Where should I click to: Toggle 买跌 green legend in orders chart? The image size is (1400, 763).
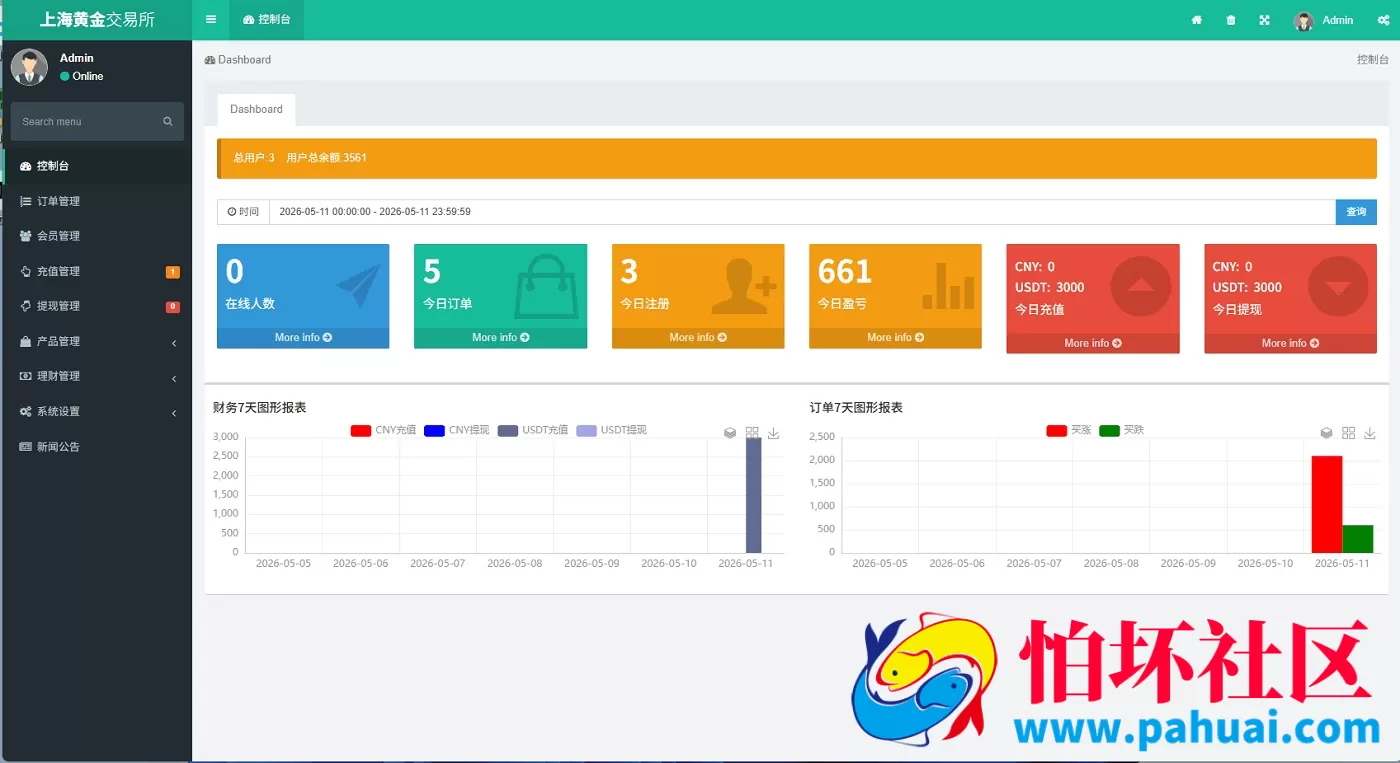click(1110, 431)
